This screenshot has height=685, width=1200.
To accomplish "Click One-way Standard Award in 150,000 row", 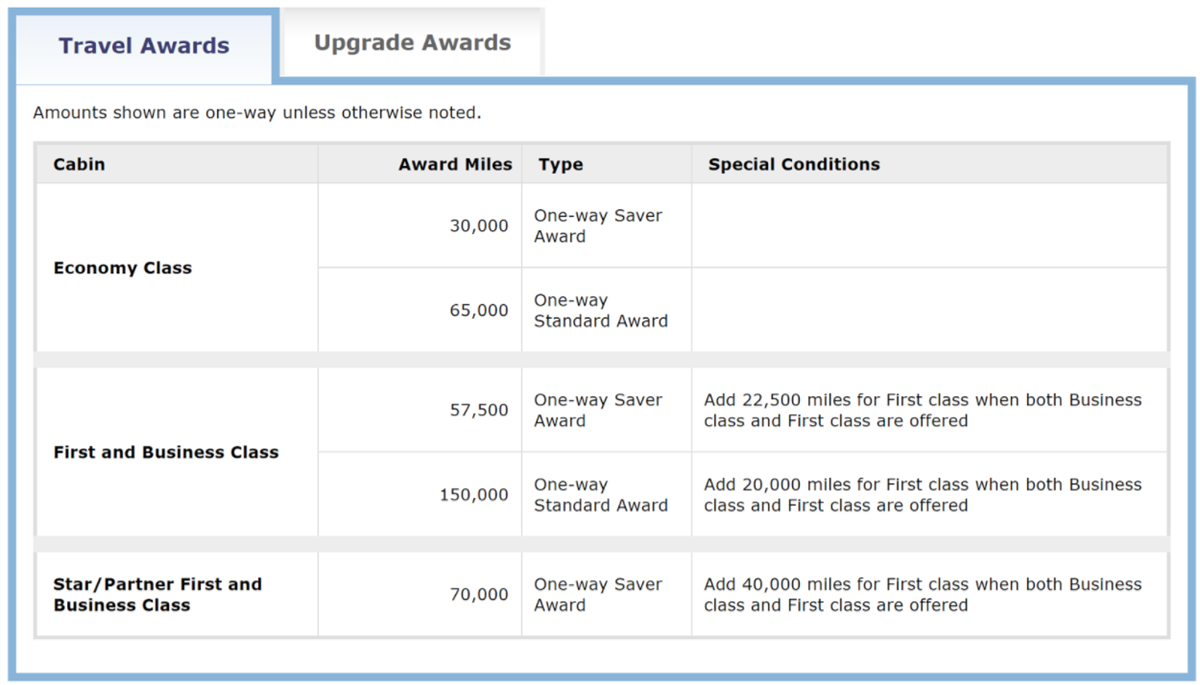I will [x=600, y=494].
